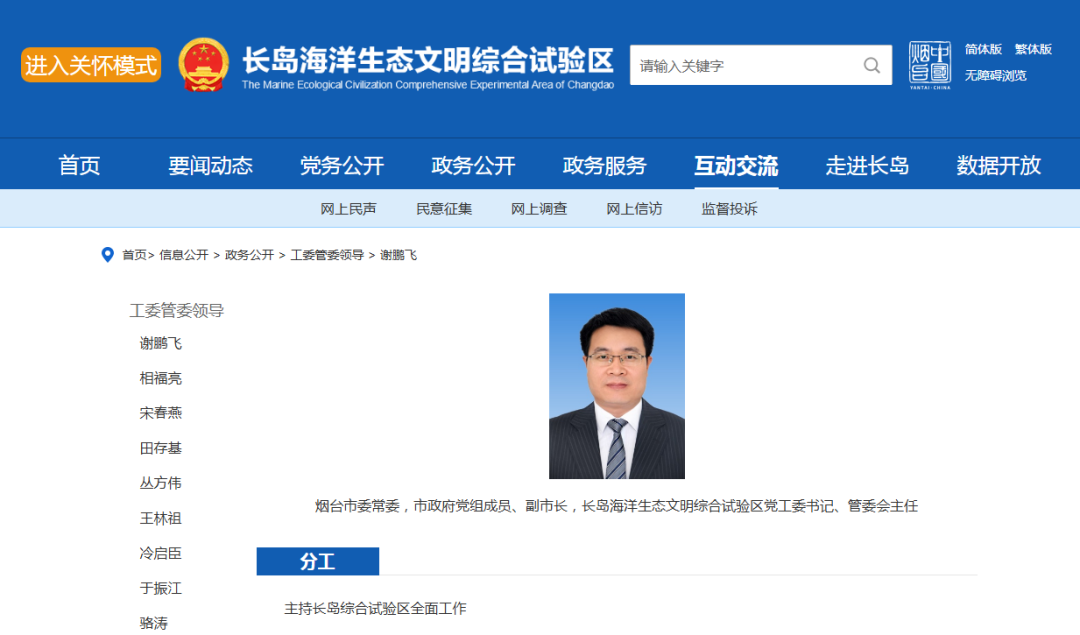Screen dimensions: 1080x635
Task: Open the 要闻动态 nav item
Action: [210, 165]
